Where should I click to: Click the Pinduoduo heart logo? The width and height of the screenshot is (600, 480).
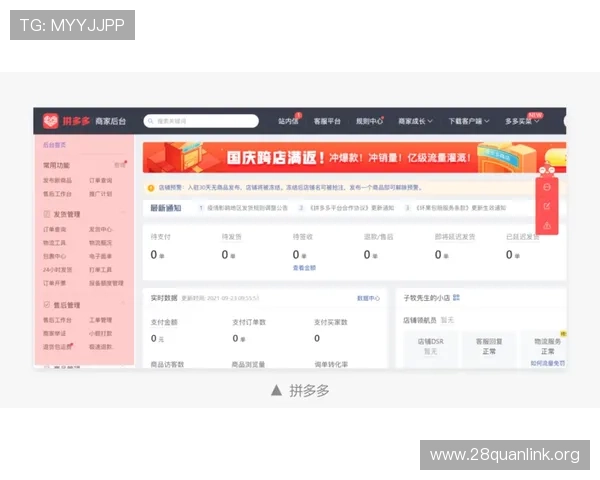click(51, 121)
